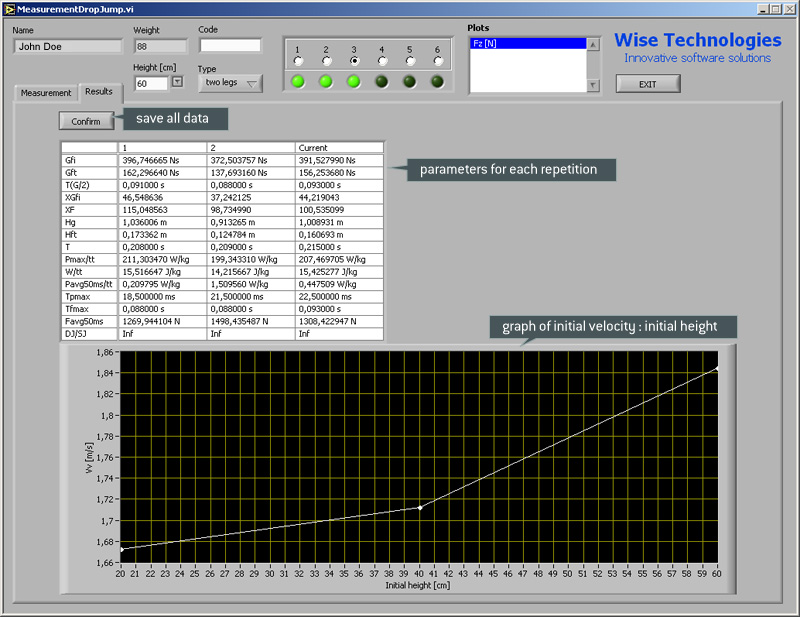The width and height of the screenshot is (800, 617).
Task: Click the Hft value '0,173362 m'
Action: coord(162,235)
